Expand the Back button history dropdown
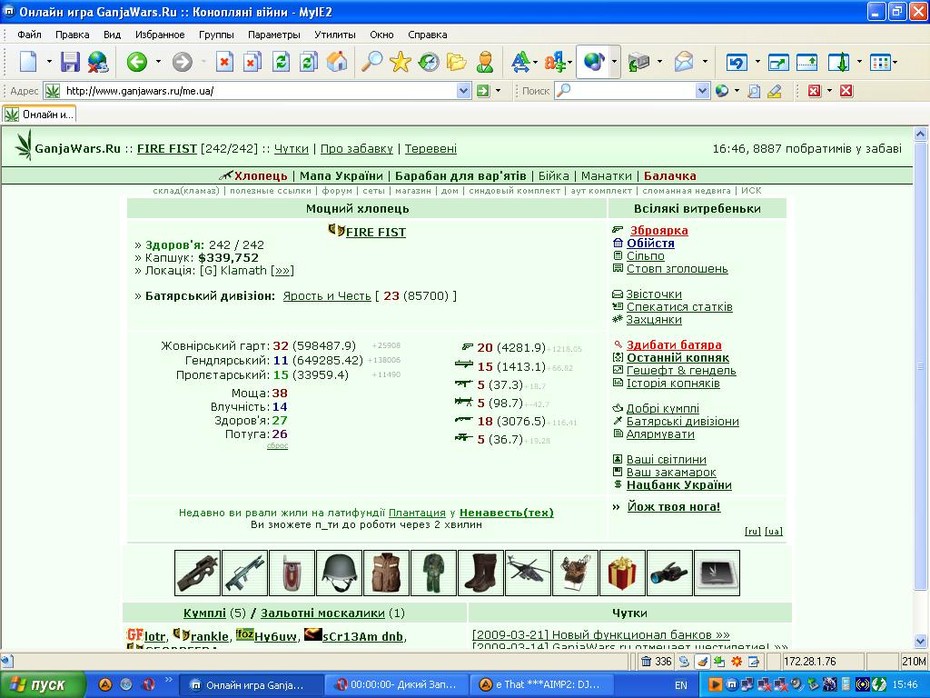This screenshot has width=930, height=698. click(158, 62)
